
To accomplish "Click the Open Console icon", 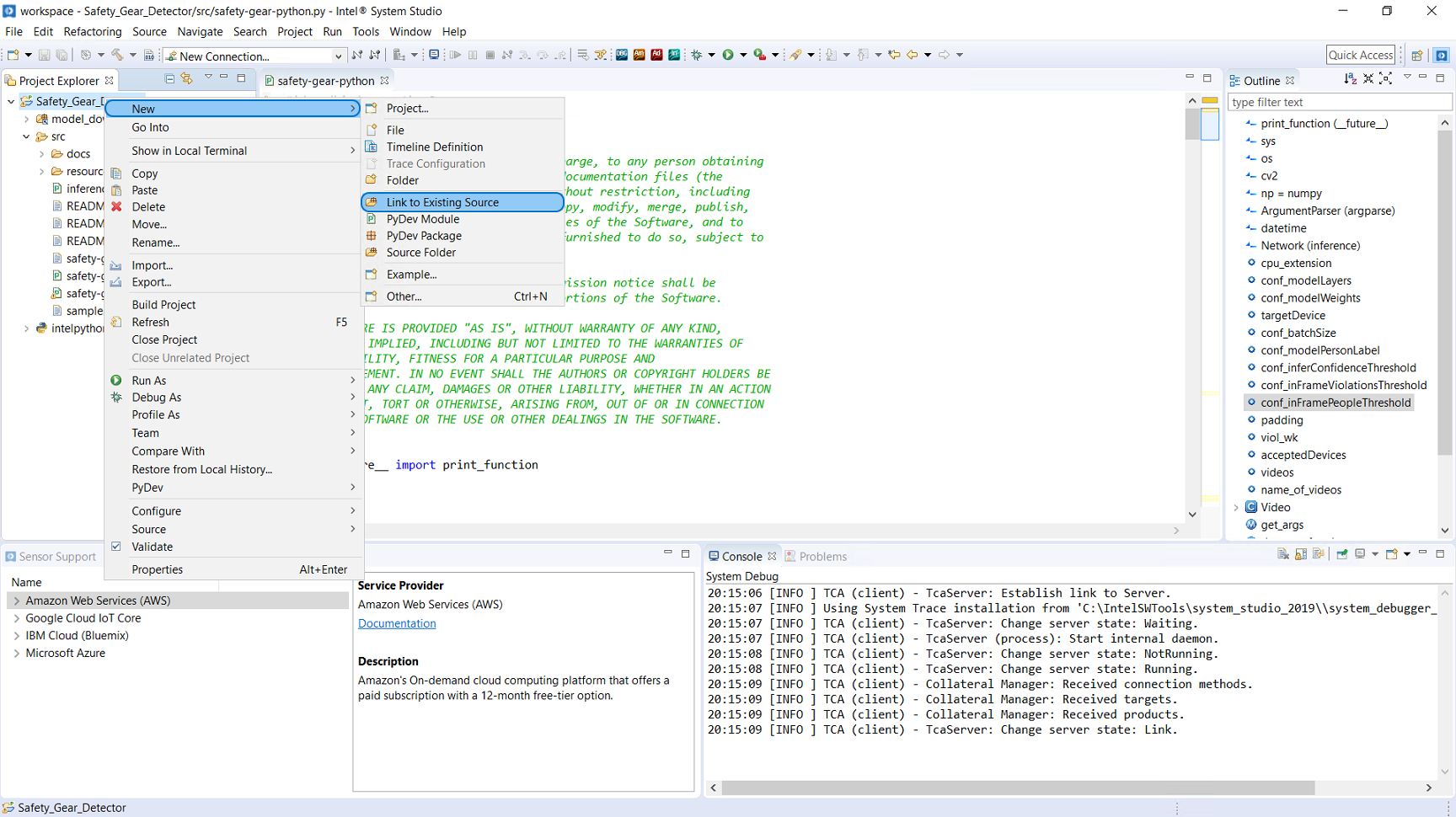I will tap(1392, 553).
